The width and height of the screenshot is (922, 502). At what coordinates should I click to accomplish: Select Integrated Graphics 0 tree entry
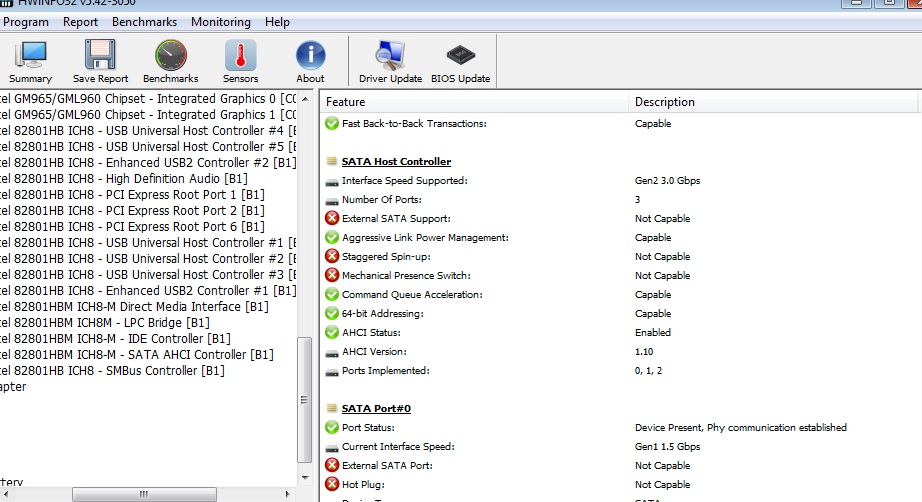click(x=148, y=99)
